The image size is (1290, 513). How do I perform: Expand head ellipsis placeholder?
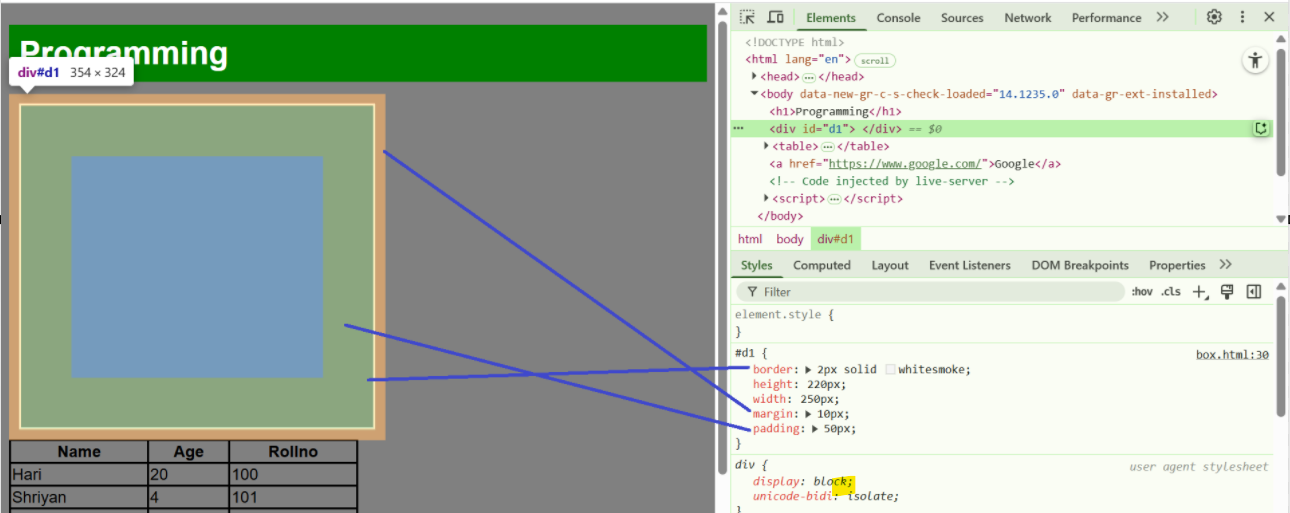tap(809, 77)
